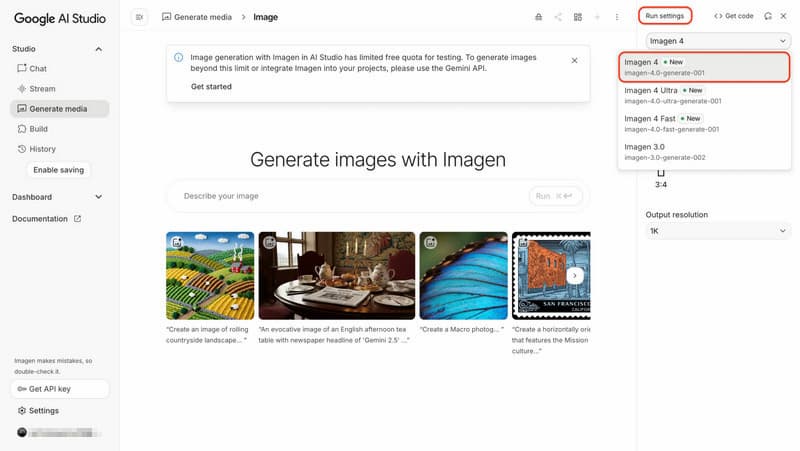Click the account avatar at bottom left
The height and width of the screenshot is (451, 800).
click(x=22, y=433)
